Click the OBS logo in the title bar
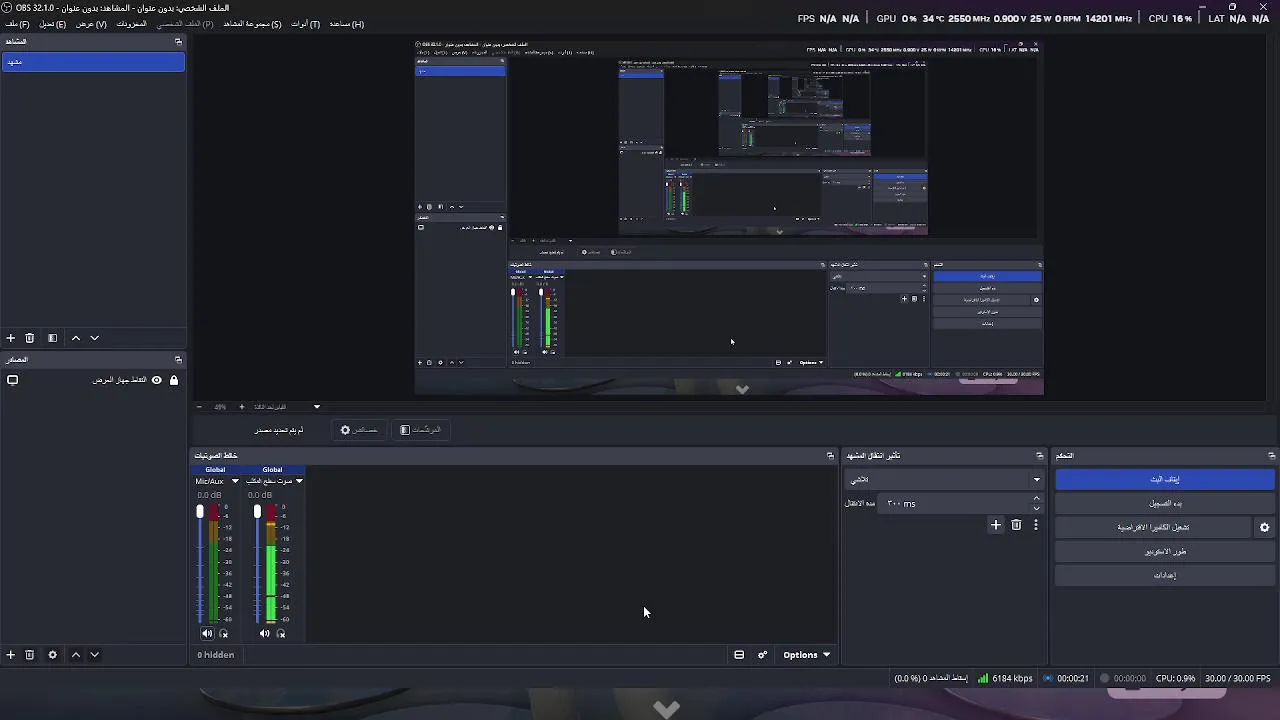 pos(7,8)
